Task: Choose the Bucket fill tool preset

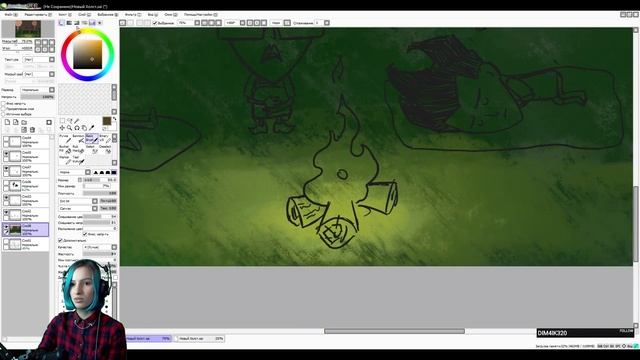Action: coord(65,149)
